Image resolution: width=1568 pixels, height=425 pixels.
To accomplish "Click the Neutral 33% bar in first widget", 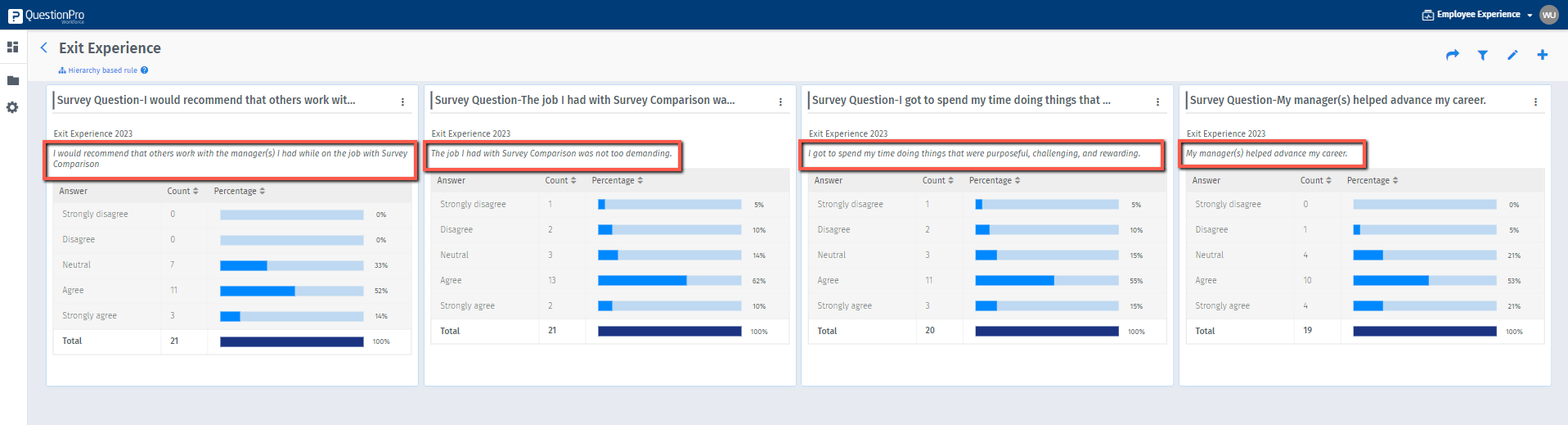I will 292,265.
